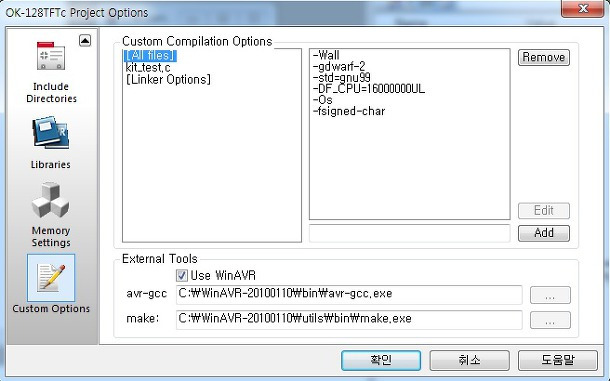Select the -Wall compilation option

(x=326, y=55)
